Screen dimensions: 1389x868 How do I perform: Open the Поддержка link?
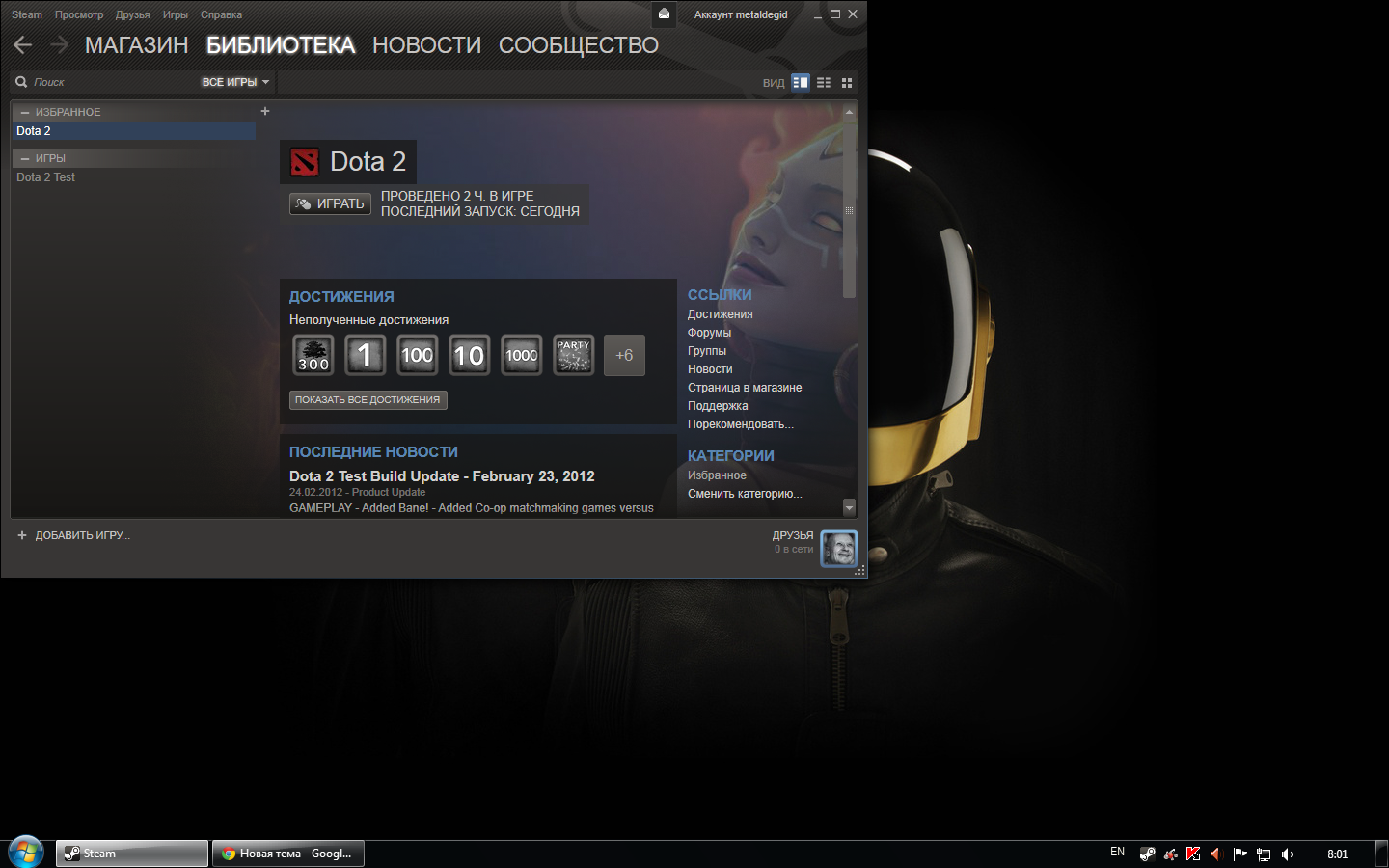(x=718, y=406)
